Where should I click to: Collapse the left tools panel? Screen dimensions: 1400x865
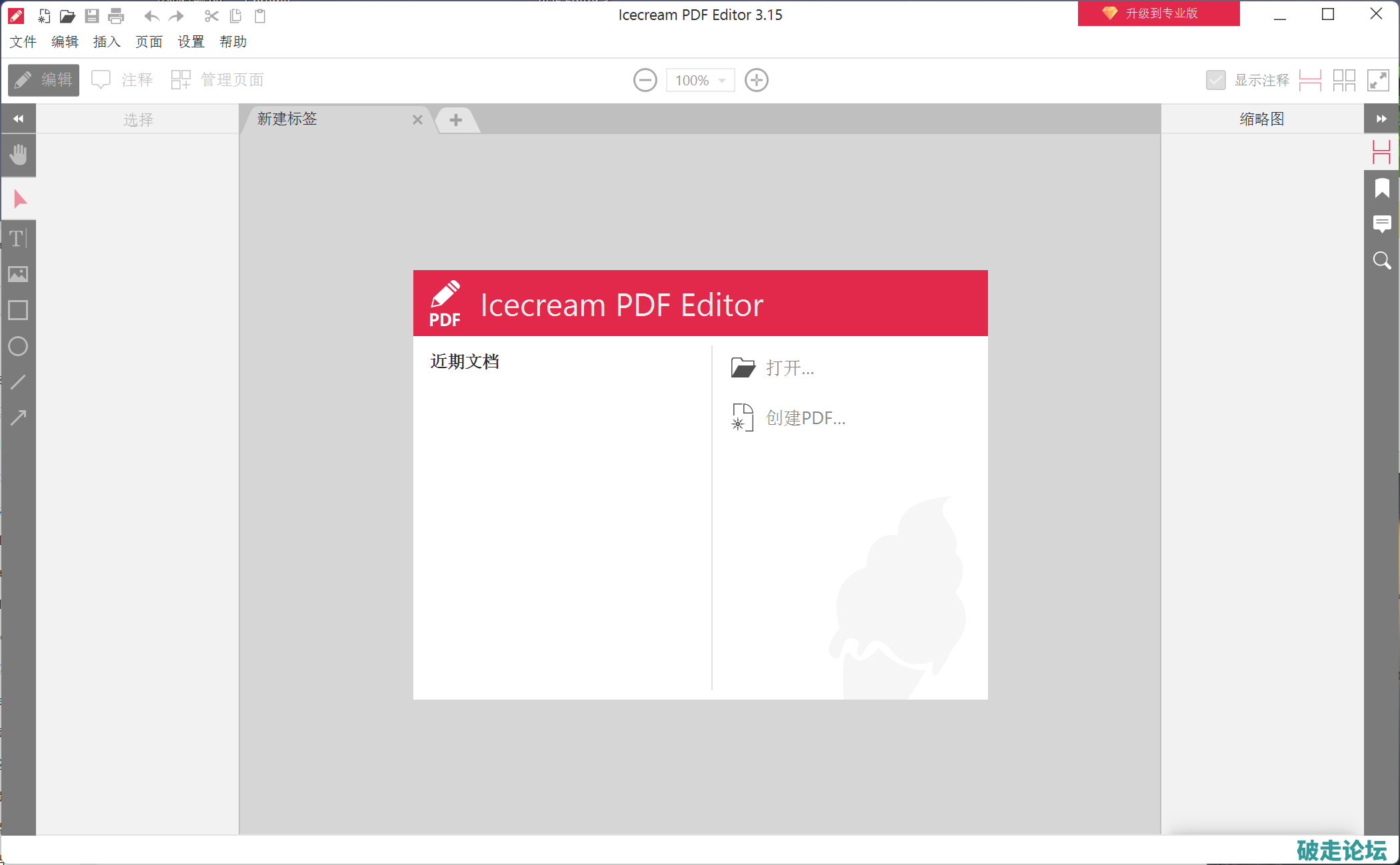pos(18,119)
